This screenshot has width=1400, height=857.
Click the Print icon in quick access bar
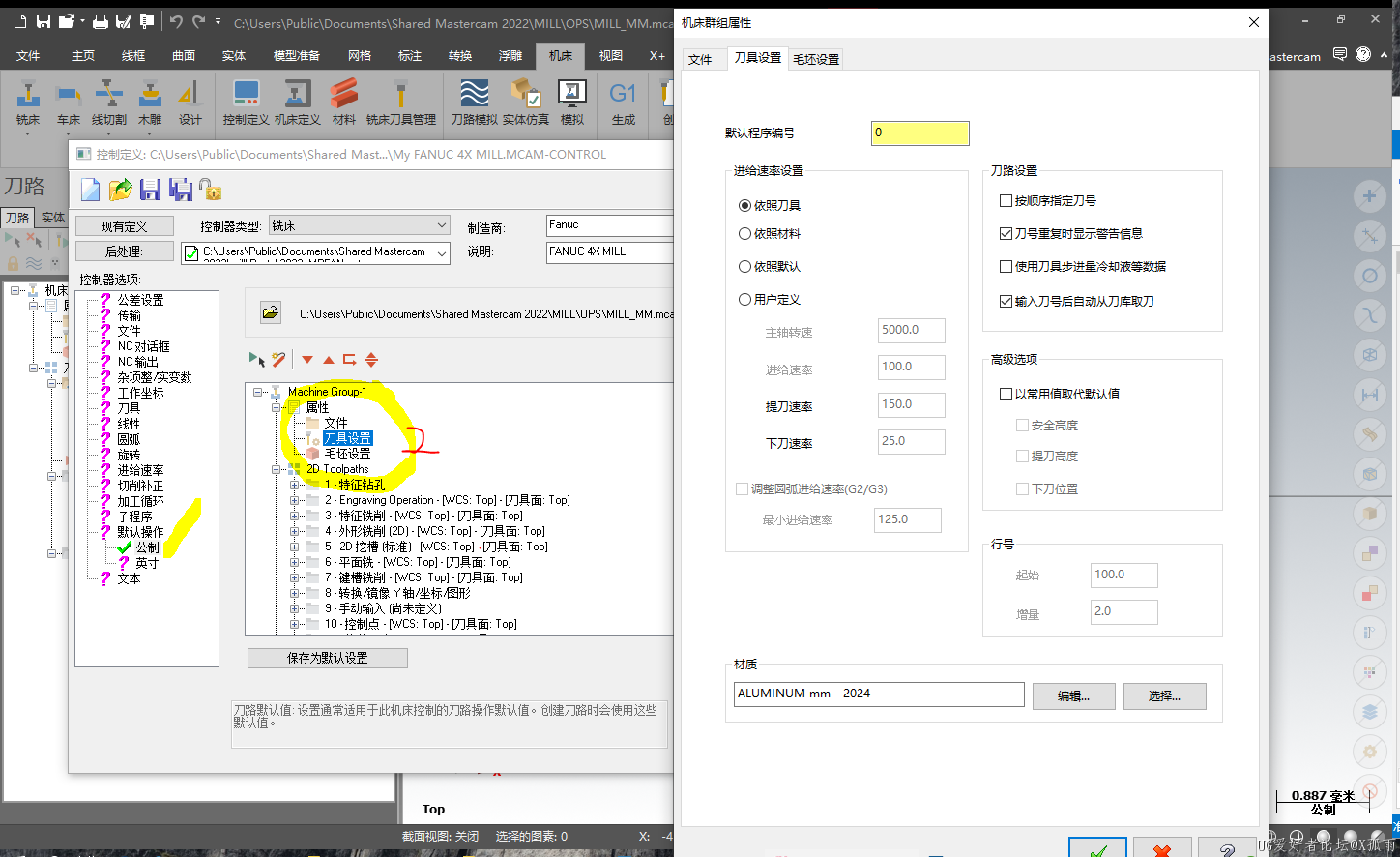(101, 20)
